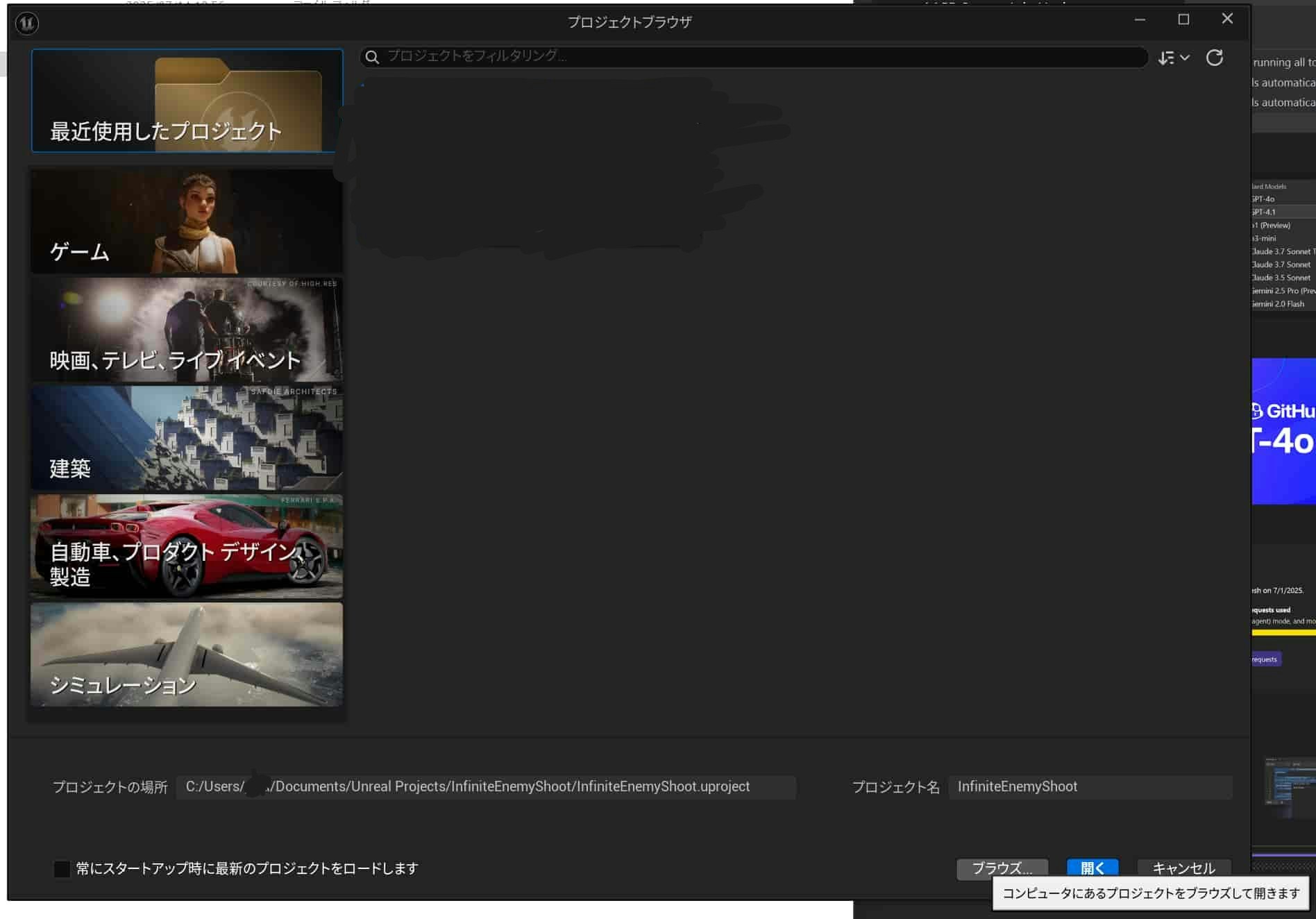
Task: Click the Unreal Engine logo icon
Action: tap(26, 24)
